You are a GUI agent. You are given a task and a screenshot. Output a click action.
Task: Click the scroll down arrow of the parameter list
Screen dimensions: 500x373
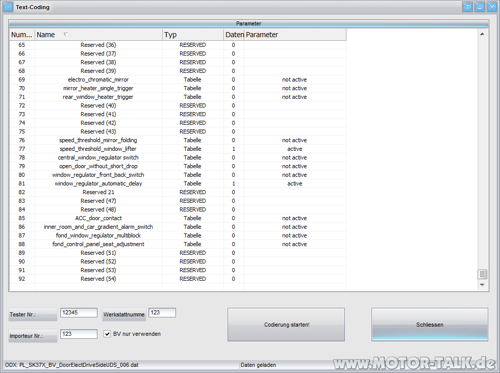coord(482,285)
